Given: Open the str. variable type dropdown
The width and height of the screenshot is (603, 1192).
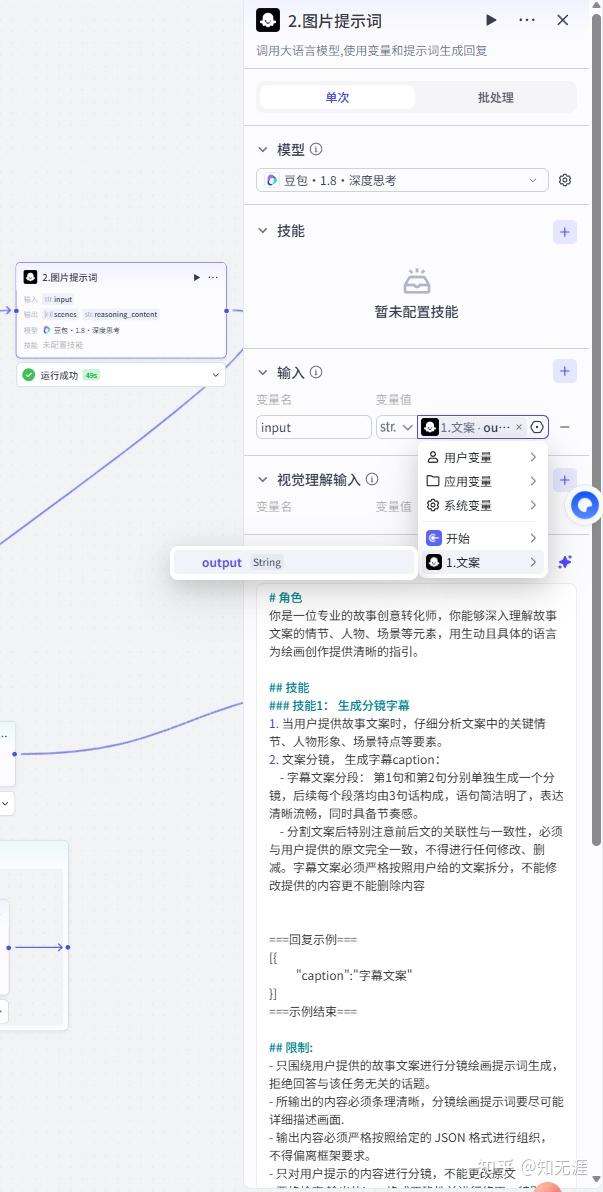Looking at the screenshot, I should point(395,427).
